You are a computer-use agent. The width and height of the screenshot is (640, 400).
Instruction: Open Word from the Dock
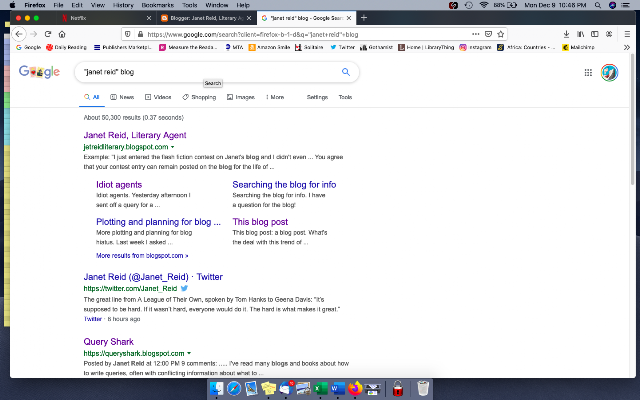click(x=338, y=388)
